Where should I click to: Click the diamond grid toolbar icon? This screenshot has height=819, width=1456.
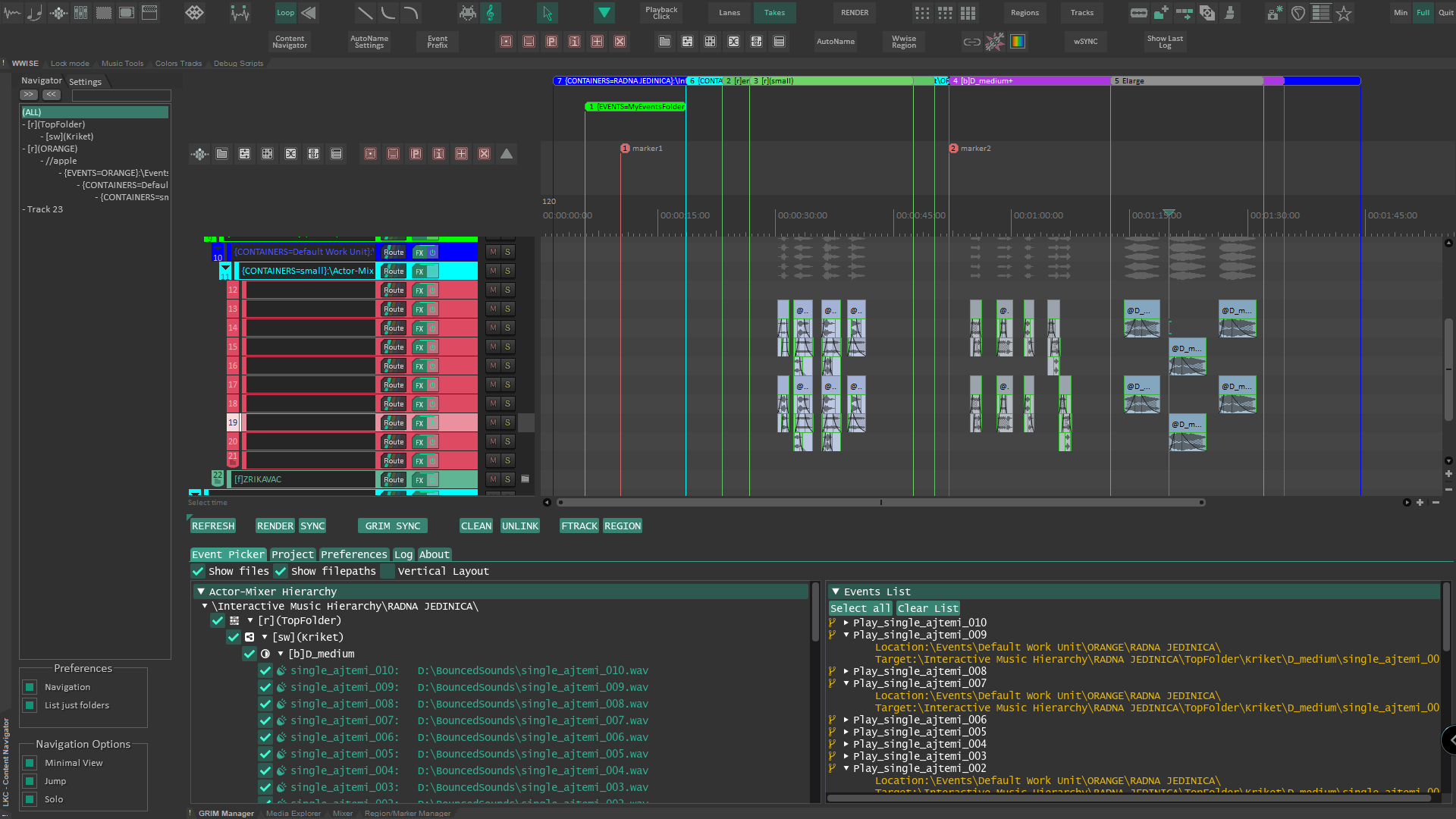coord(194,13)
